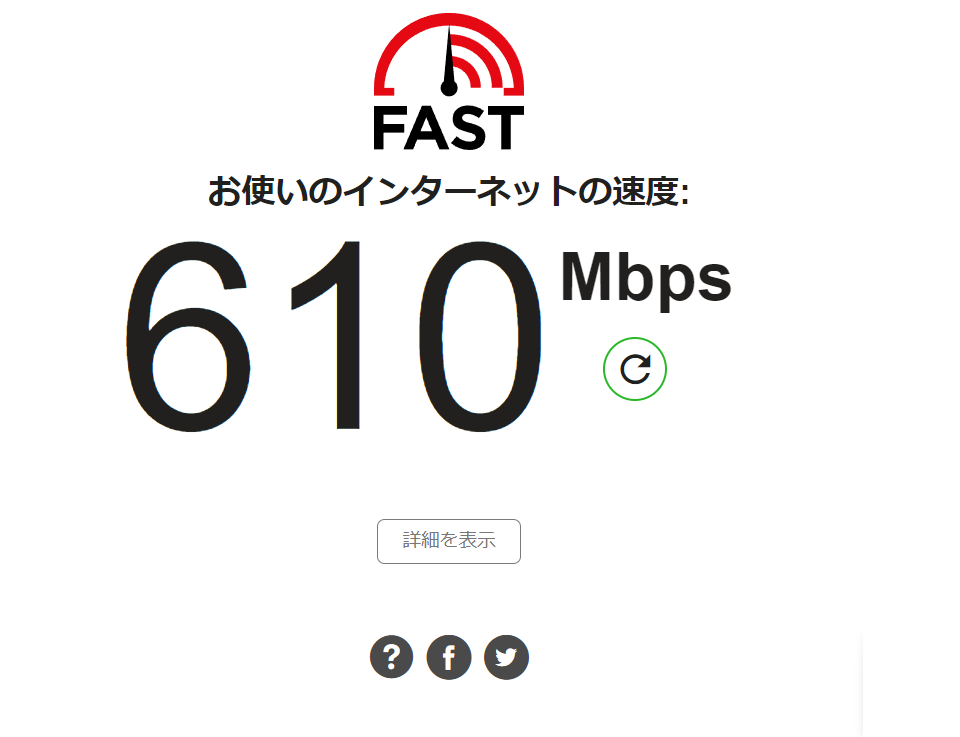Click the digit 6 in the speed value
This screenshot has height=737, width=960.
(x=188, y=336)
